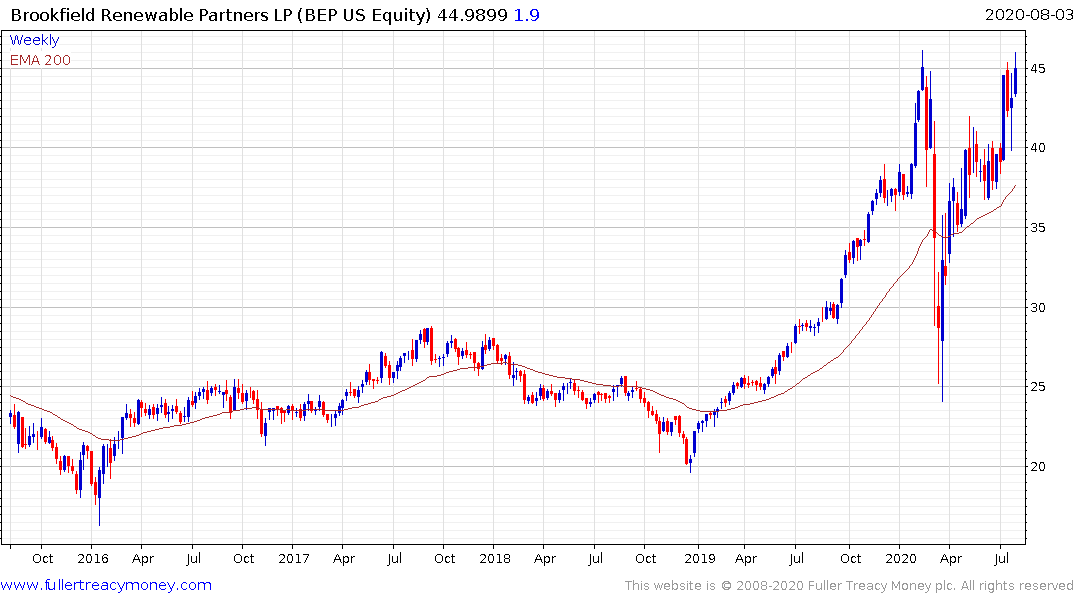Select the 2018 label on the time axis

pyautogui.click(x=494, y=559)
